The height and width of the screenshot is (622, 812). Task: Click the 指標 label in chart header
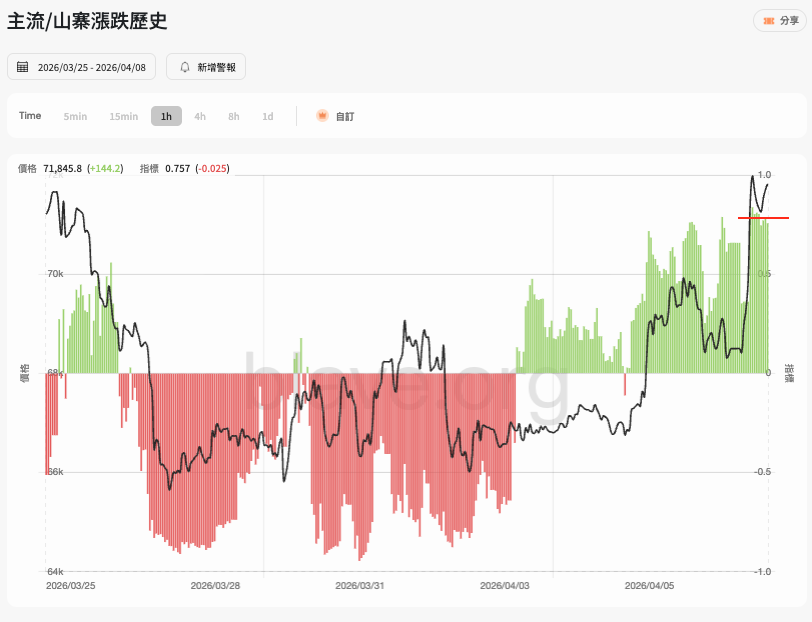149,168
